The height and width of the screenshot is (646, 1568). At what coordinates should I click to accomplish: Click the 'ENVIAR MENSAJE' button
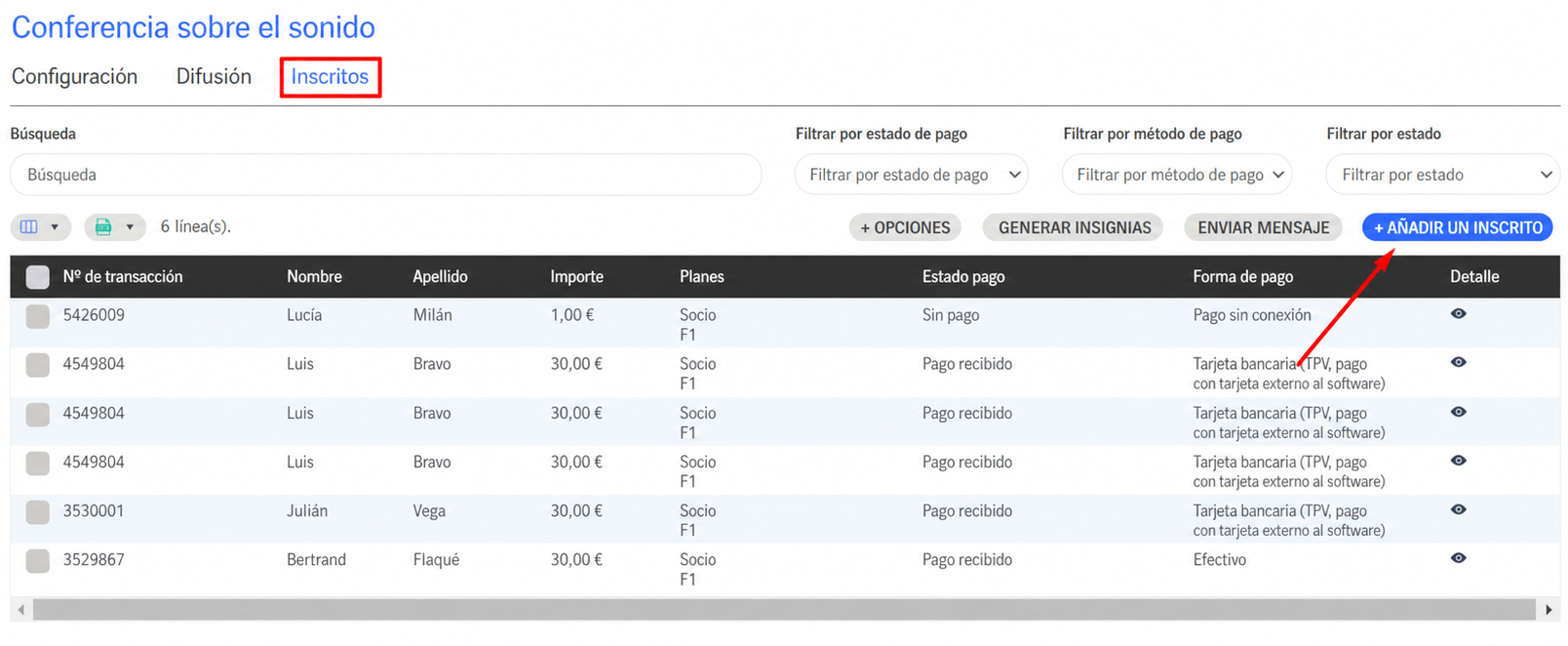1263,227
